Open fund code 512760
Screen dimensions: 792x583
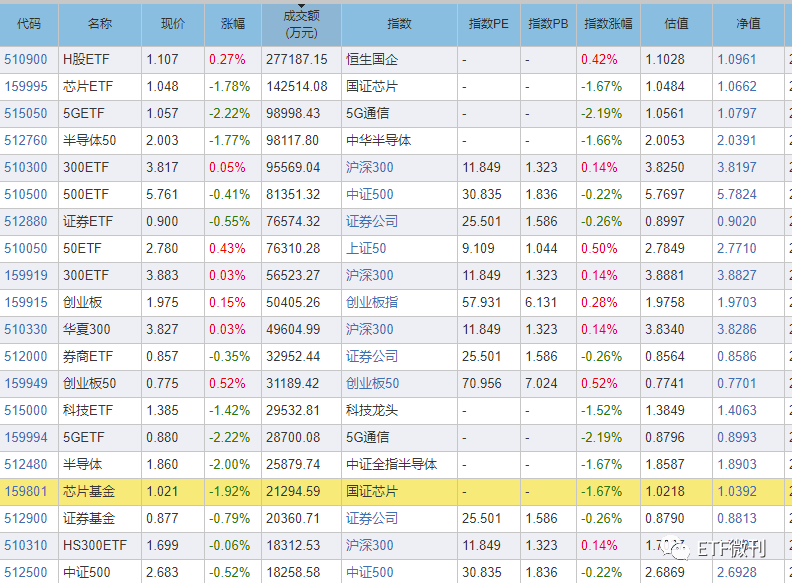(26, 140)
